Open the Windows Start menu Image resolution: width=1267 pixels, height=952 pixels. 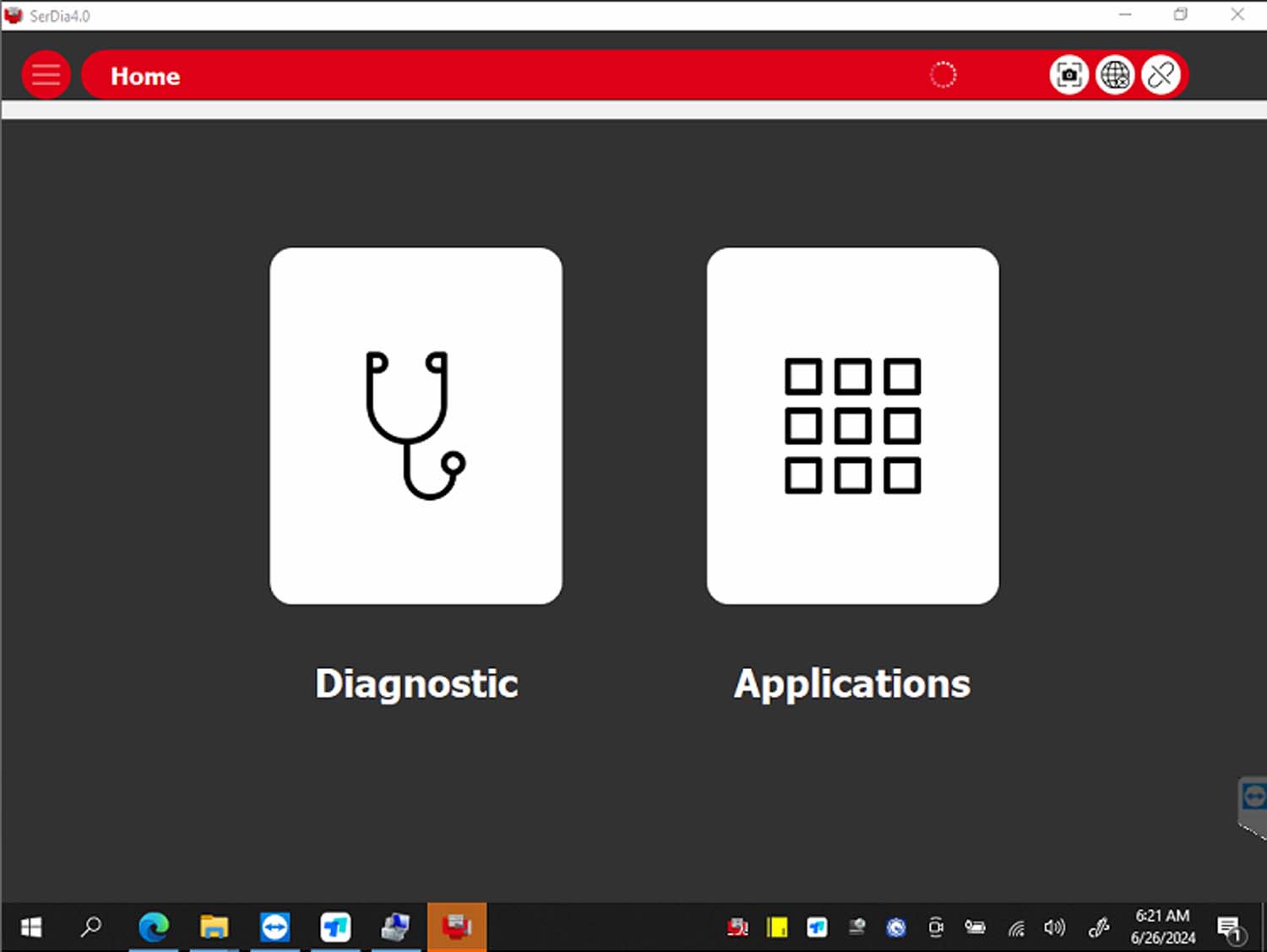31,928
